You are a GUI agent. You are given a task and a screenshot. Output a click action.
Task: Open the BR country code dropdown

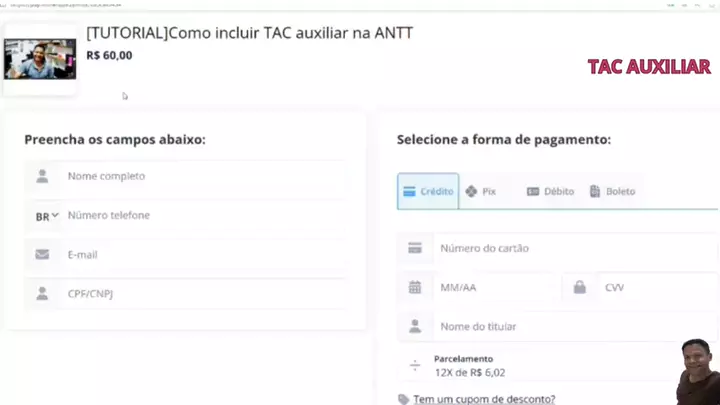[x=47, y=216]
